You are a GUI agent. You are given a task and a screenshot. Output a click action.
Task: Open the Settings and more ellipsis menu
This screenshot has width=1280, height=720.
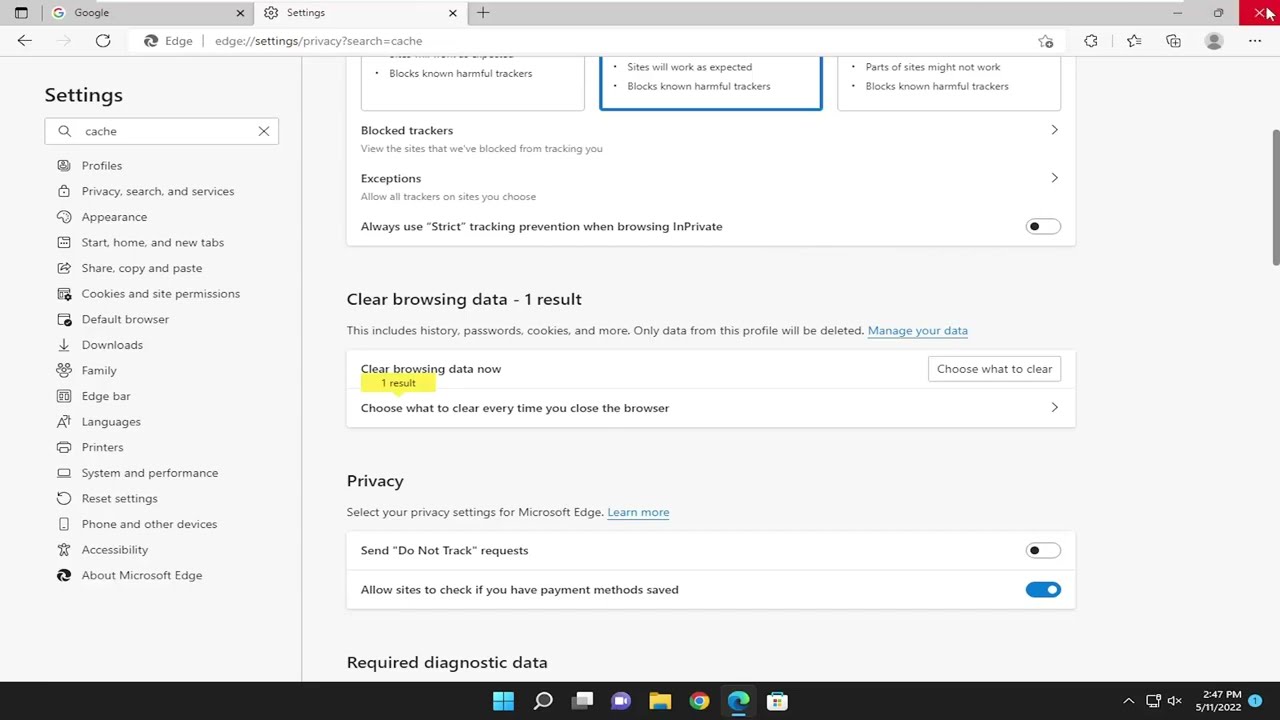(1255, 41)
